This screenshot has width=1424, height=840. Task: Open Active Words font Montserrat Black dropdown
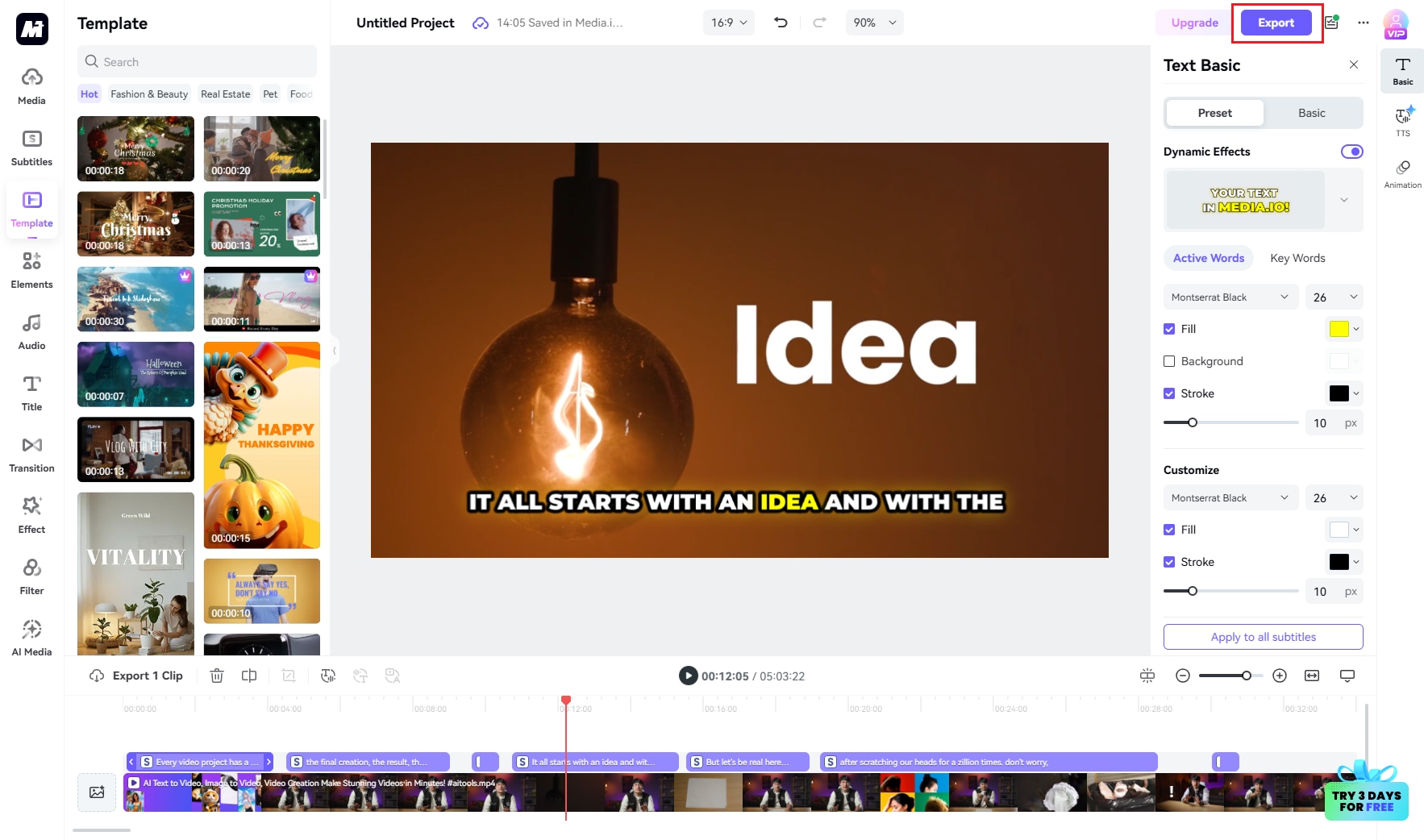pos(1230,297)
